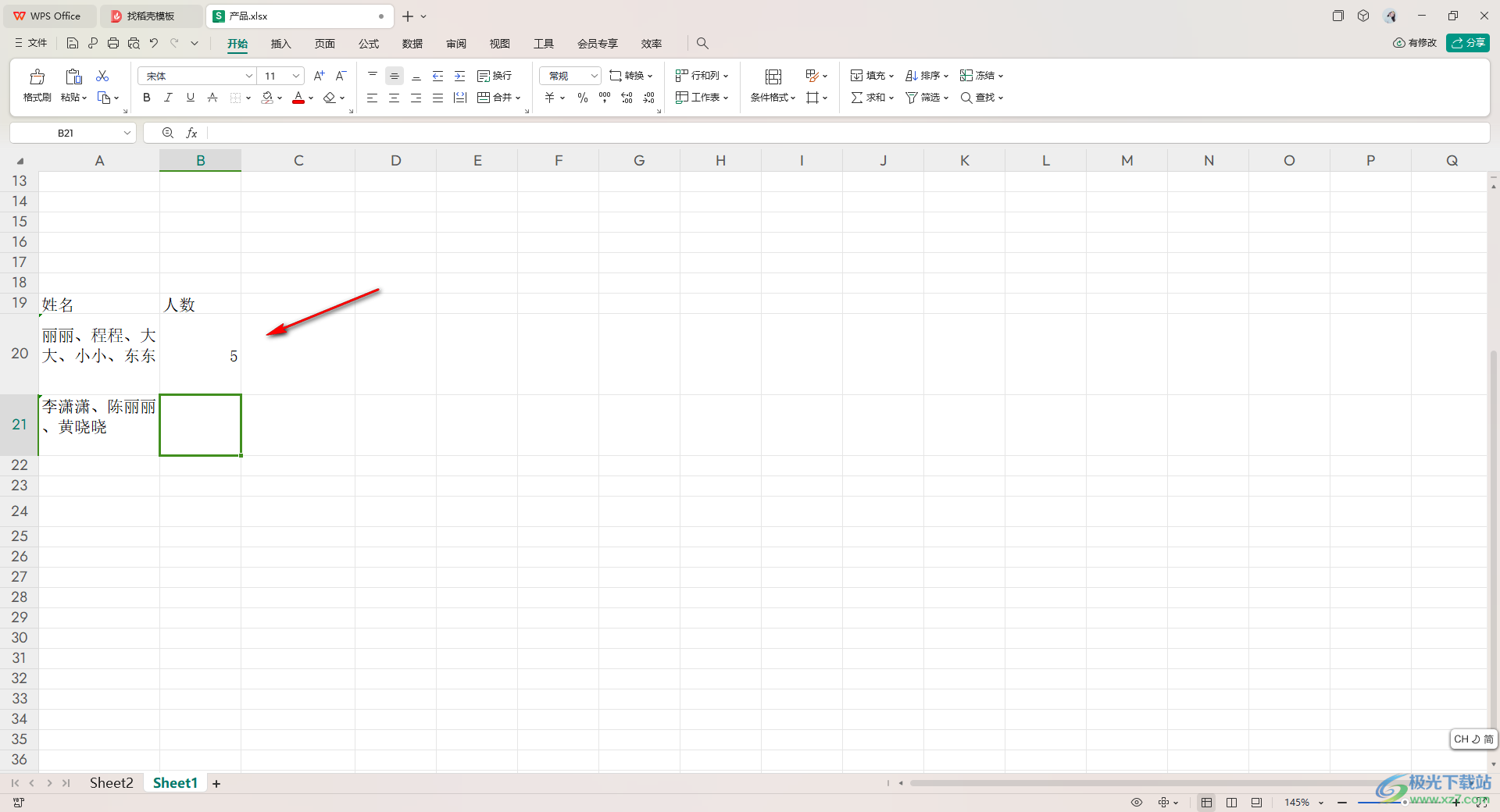Select cell B20 containing 5
Screen dimensions: 1500x812
[201, 354]
